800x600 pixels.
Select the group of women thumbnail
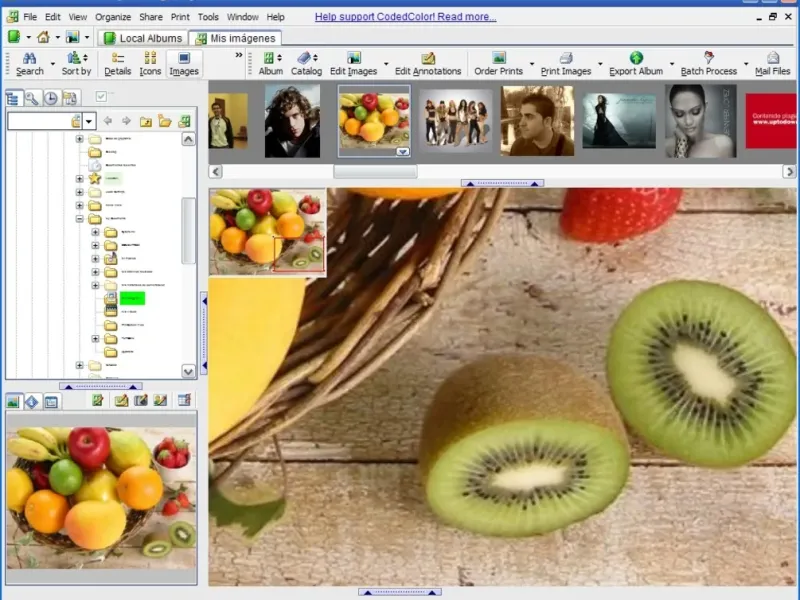click(456, 121)
